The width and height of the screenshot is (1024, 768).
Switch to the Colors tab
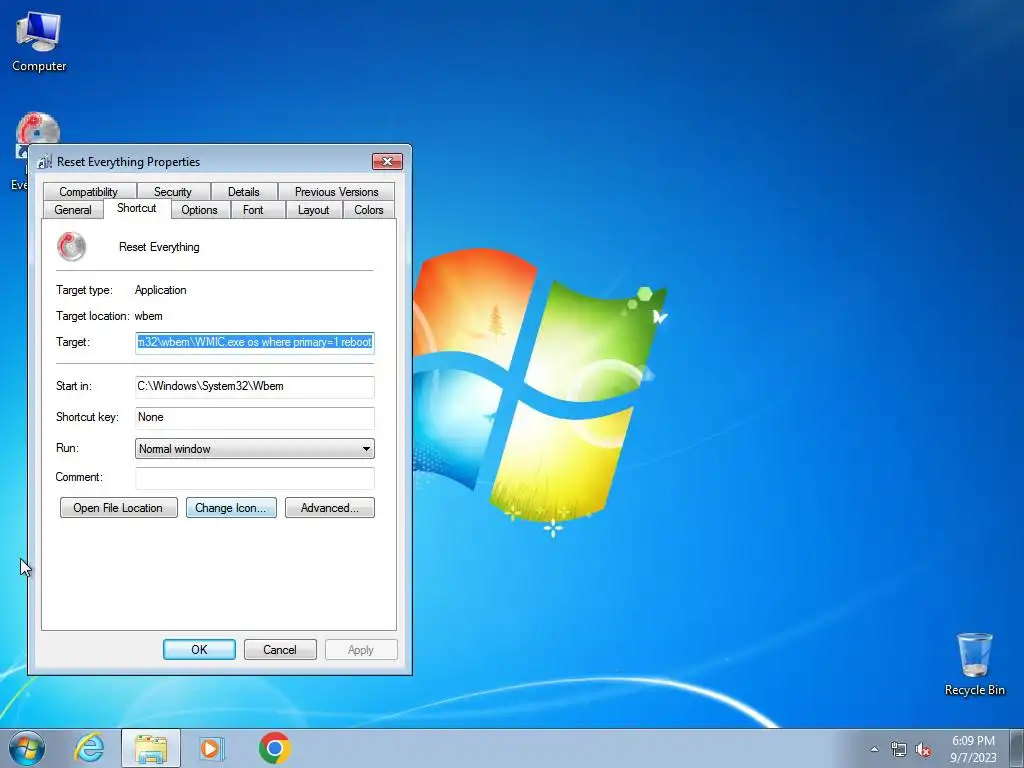[x=369, y=210]
